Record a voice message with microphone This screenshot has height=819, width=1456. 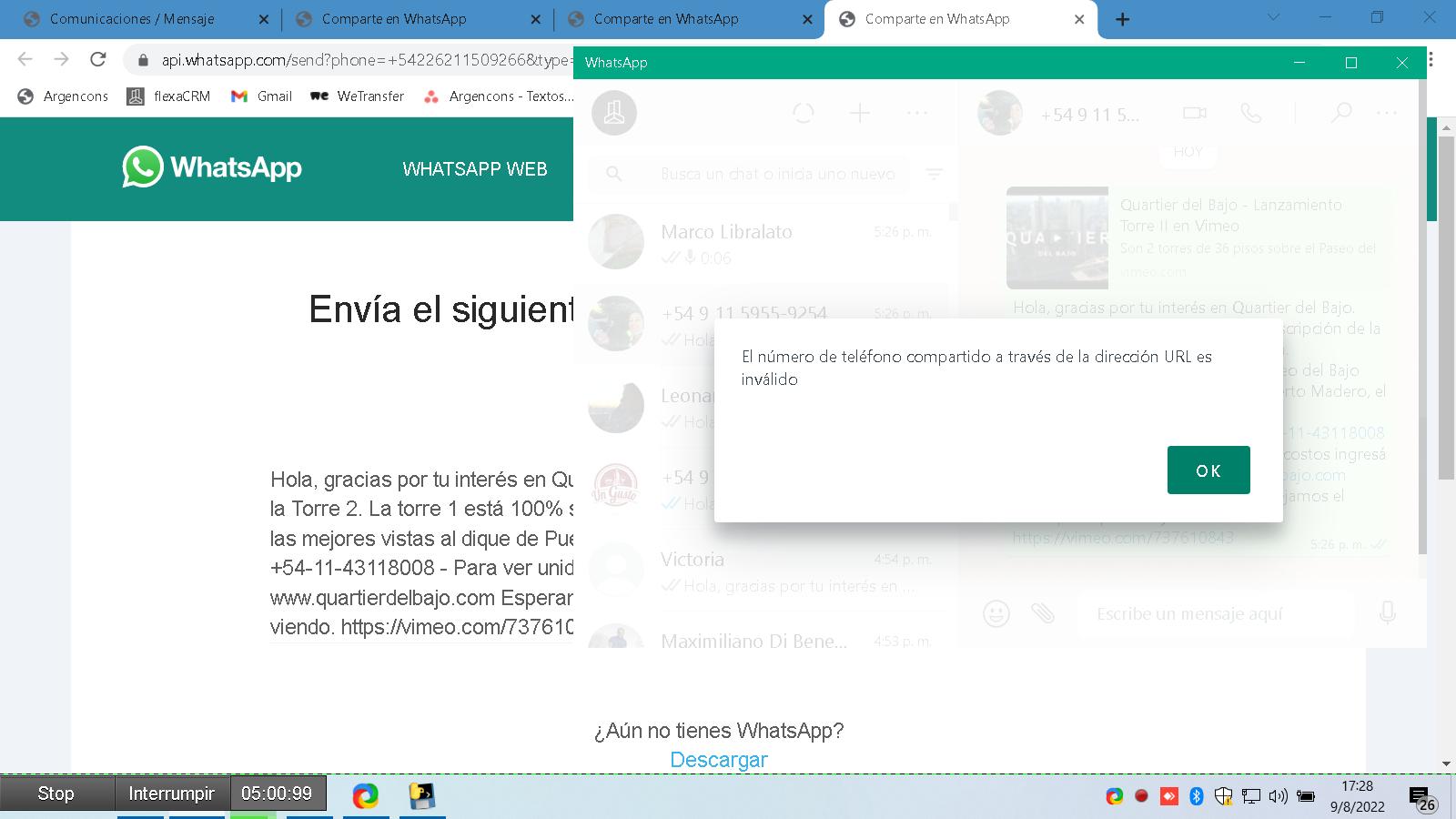(1388, 613)
